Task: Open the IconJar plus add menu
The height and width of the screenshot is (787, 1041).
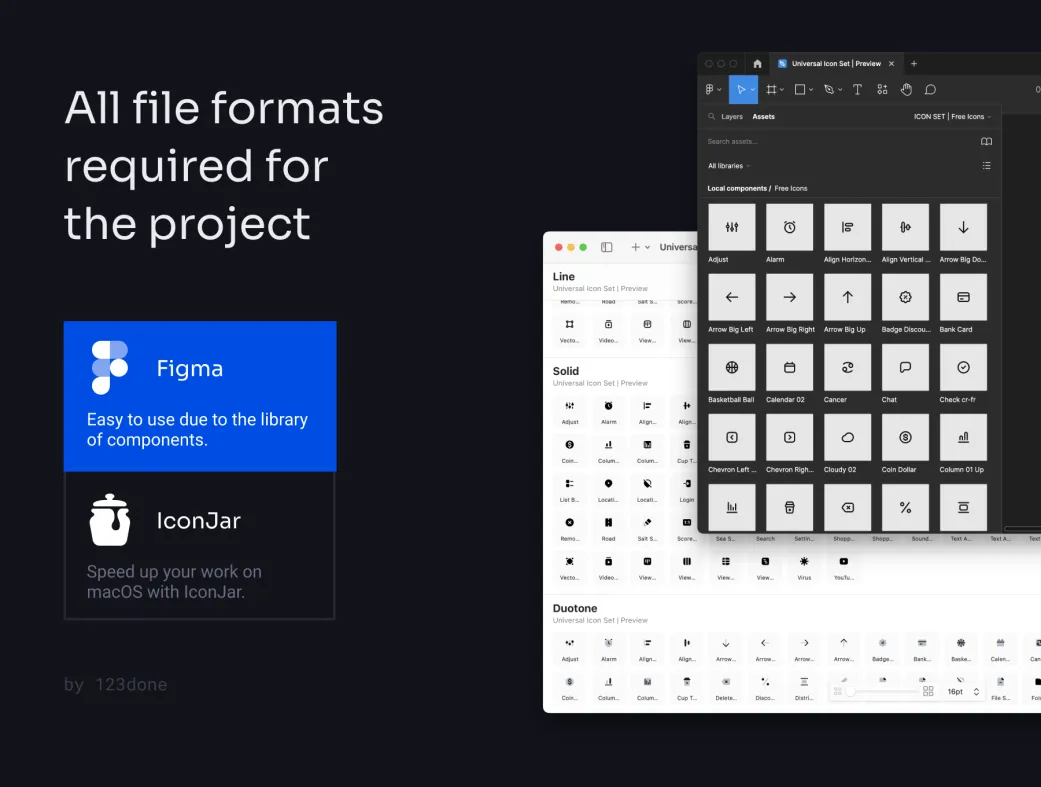Action: point(640,247)
